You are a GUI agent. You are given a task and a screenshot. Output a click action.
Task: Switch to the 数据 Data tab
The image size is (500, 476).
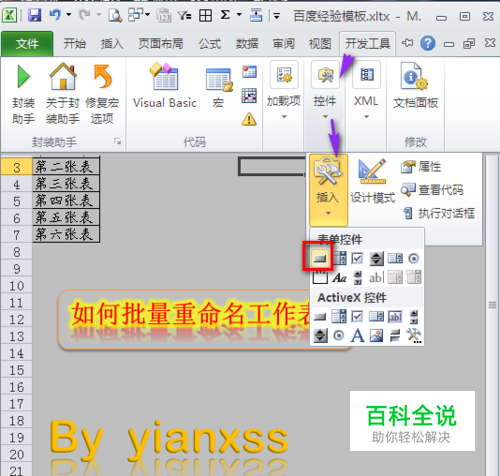tap(247, 44)
